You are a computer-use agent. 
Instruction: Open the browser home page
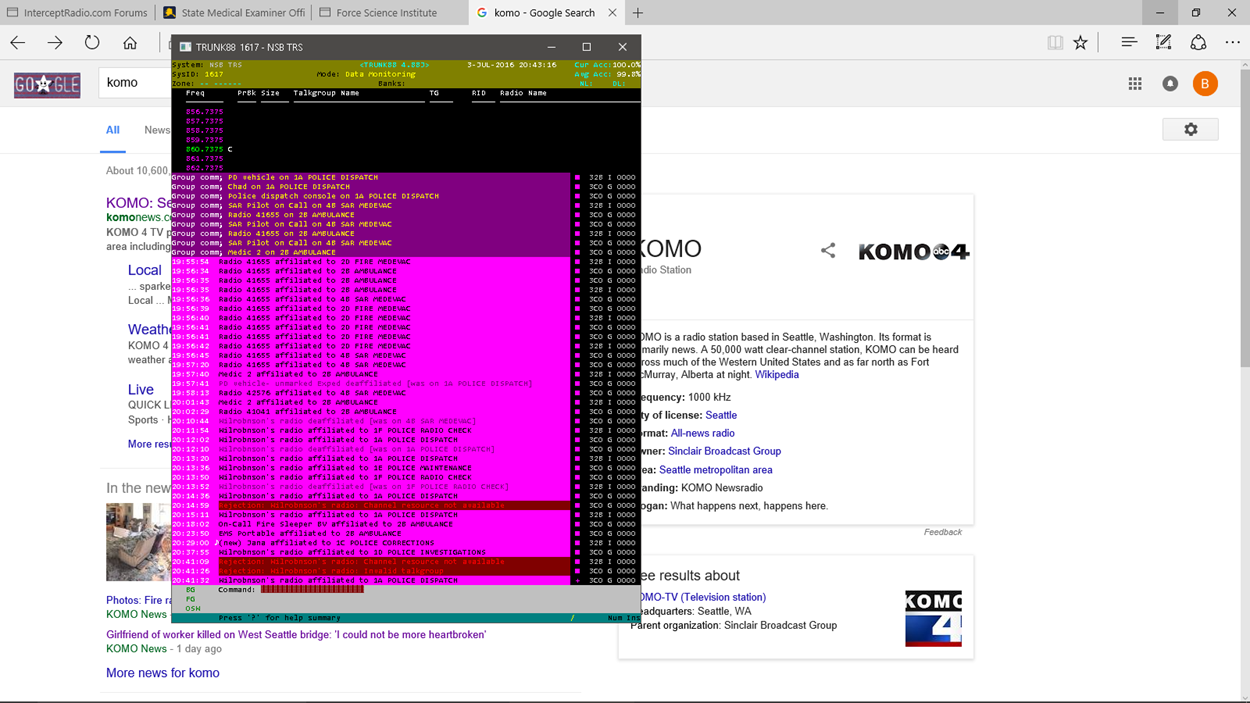[130, 43]
